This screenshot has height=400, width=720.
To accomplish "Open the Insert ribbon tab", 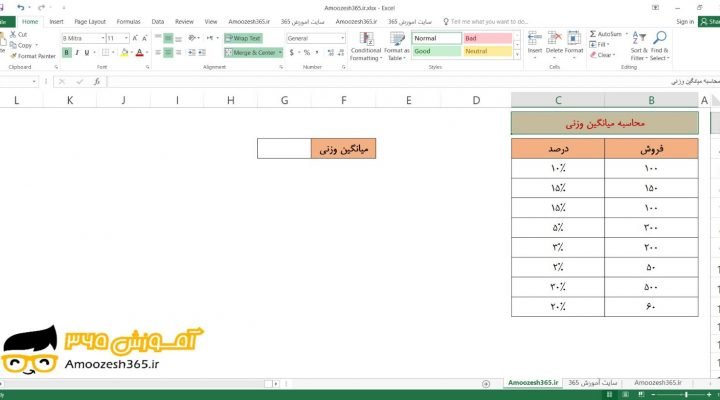I will pos(56,22).
